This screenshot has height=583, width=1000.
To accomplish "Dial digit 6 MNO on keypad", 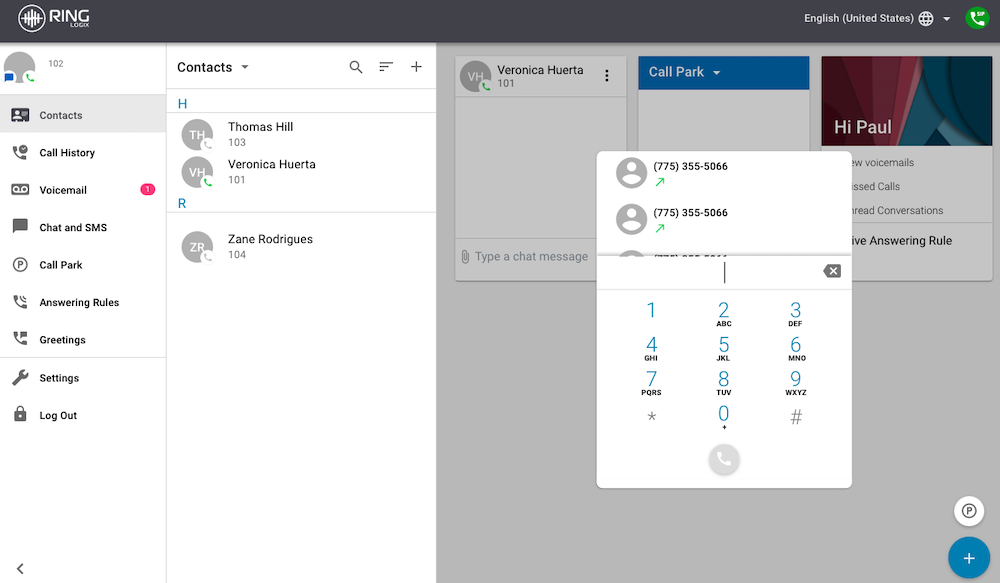I will 796,348.
